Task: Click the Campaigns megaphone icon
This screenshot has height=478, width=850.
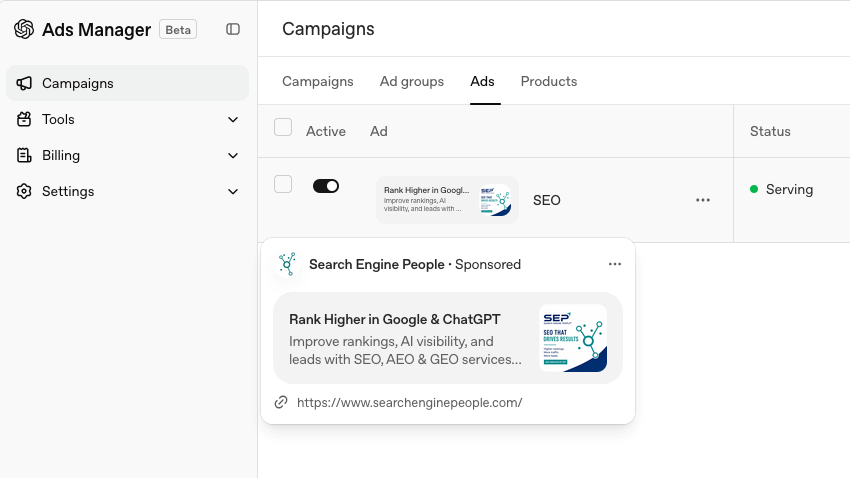Action: pos(24,83)
